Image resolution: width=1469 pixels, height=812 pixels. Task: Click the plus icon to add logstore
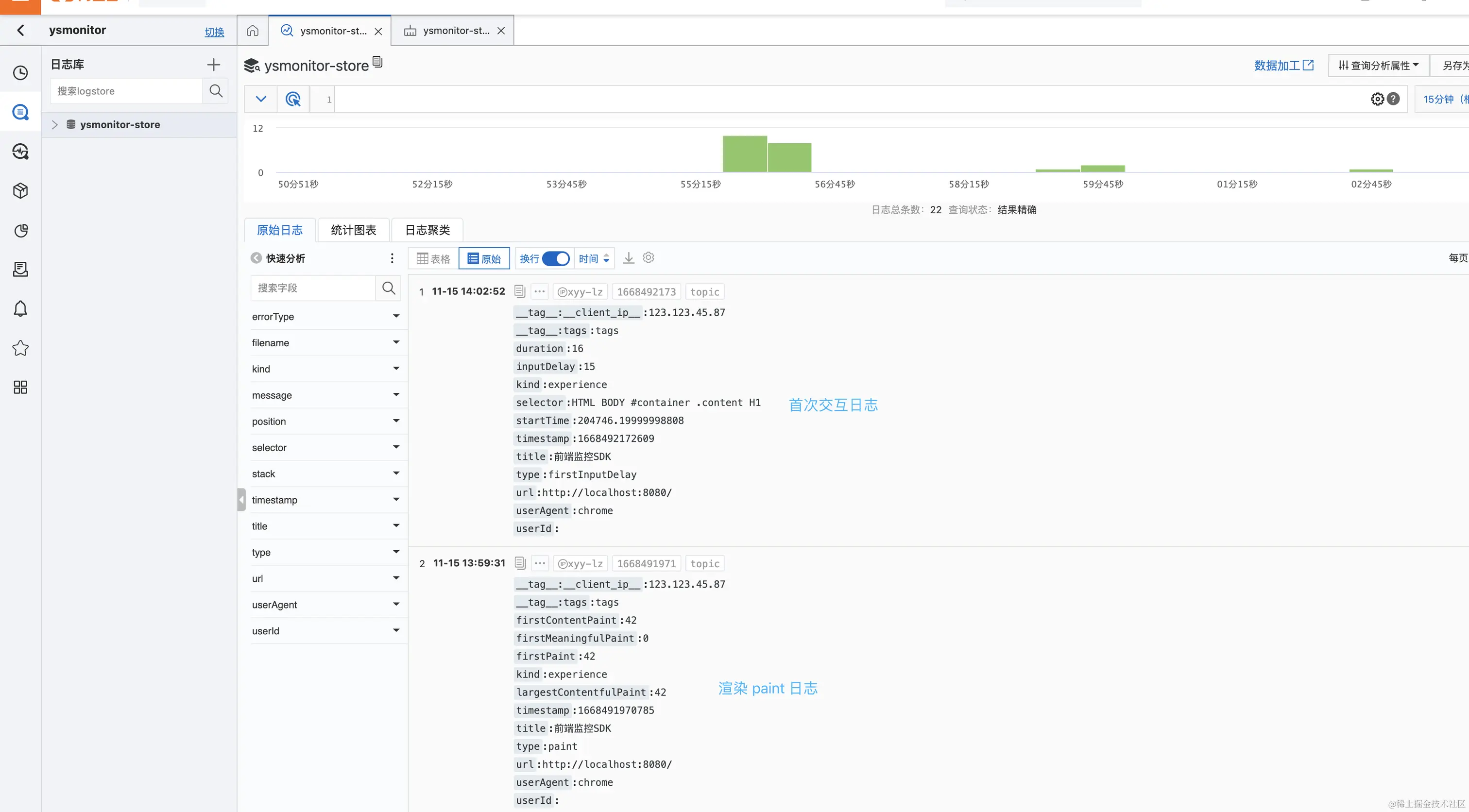(x=213, y=65)
